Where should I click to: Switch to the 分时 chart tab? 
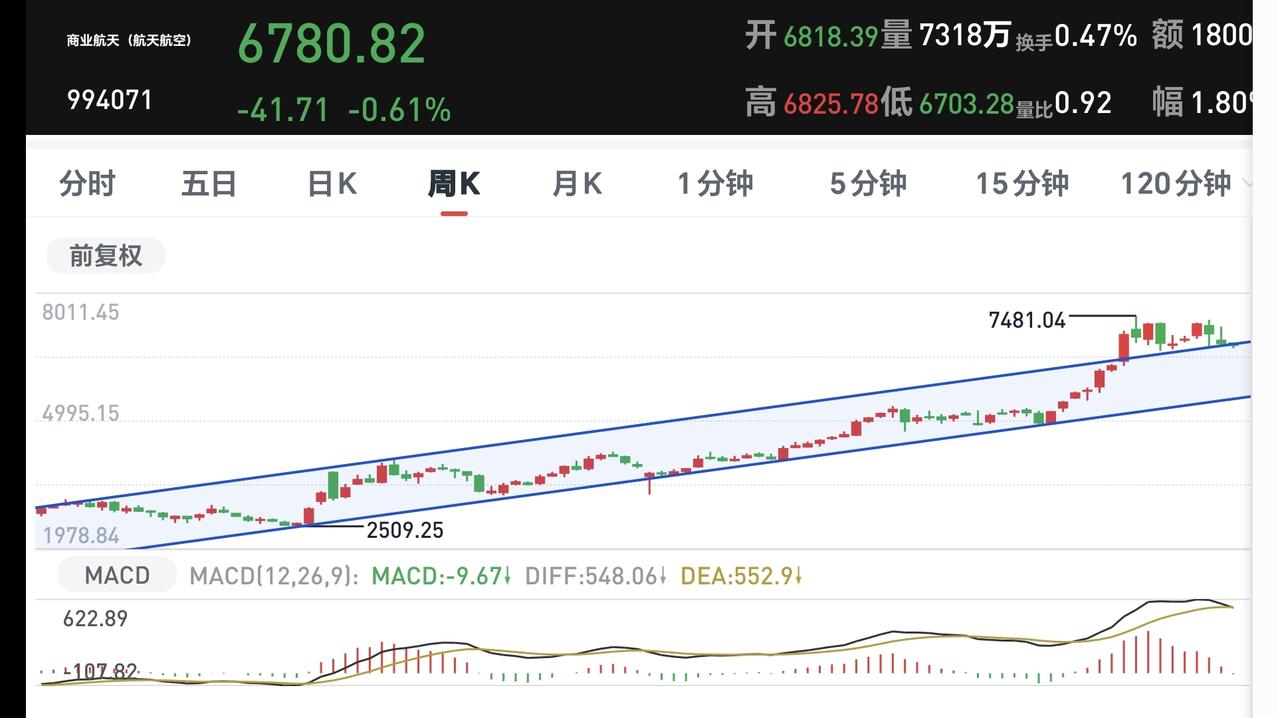pyautogui.click(x=87, y=184)
